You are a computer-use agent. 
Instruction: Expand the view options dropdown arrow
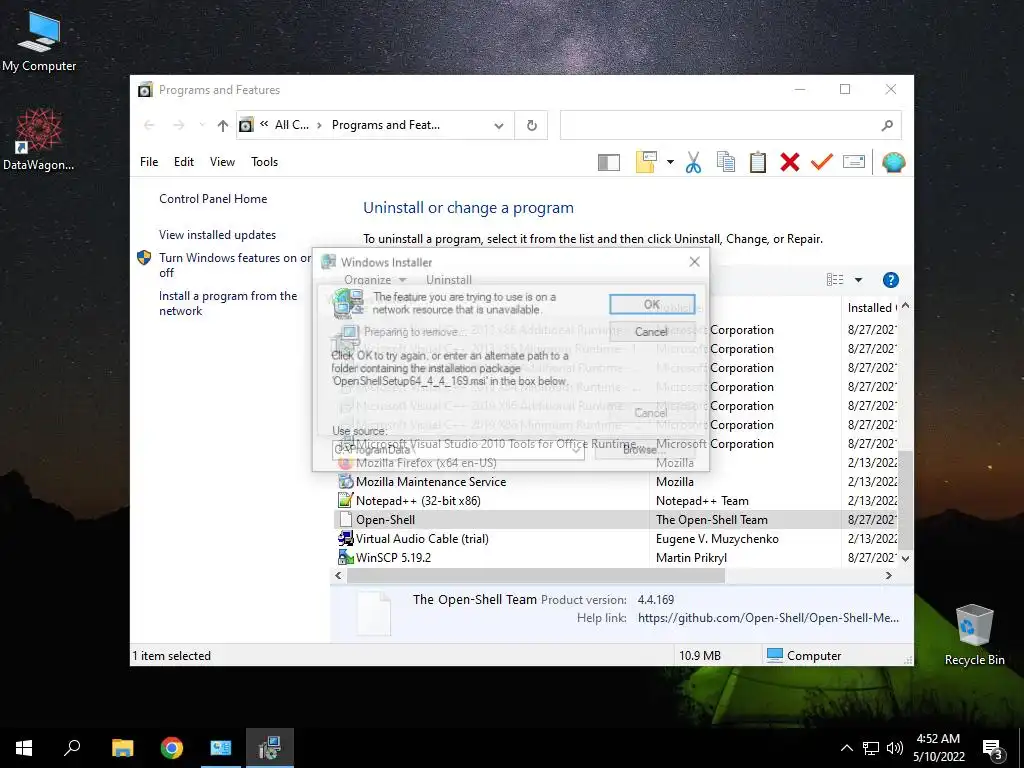(x=858, y=280)
